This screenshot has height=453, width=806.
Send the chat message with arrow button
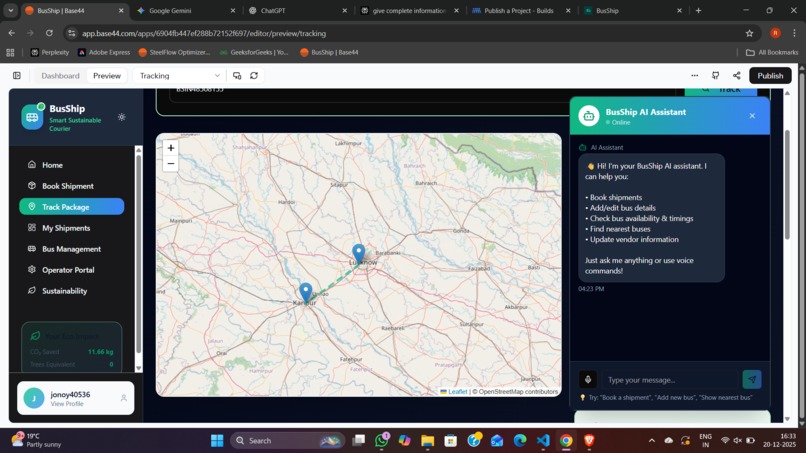pyautogui.click(x=752, y=379)
